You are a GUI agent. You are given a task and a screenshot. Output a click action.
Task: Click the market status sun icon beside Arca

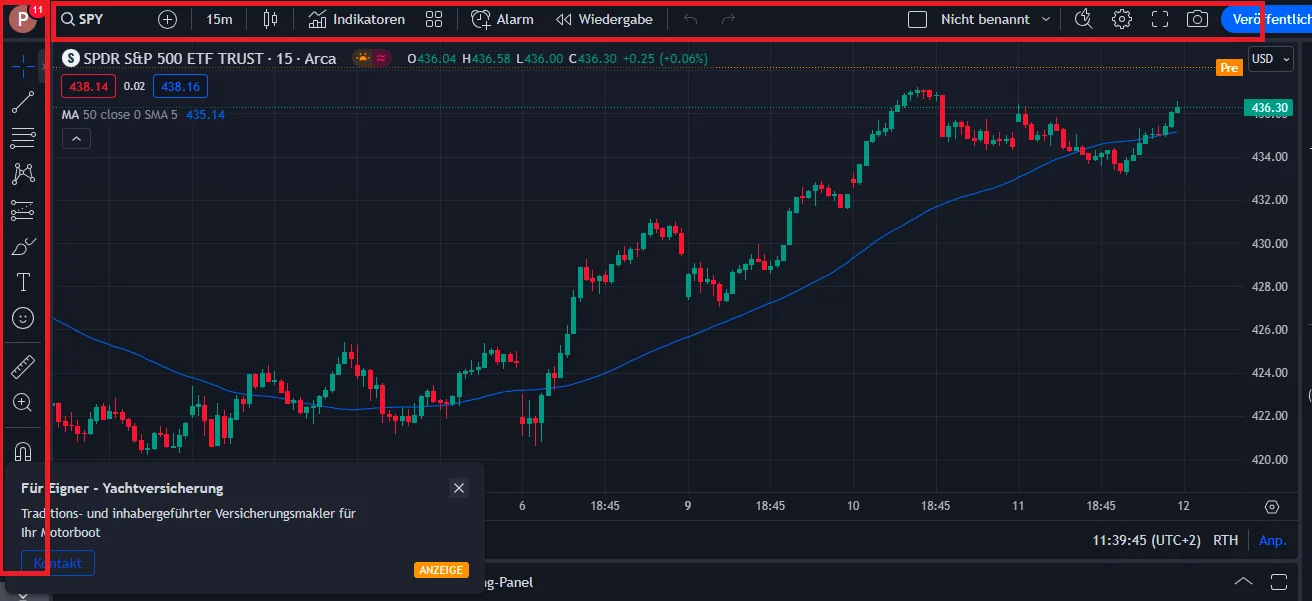(363, 59)
